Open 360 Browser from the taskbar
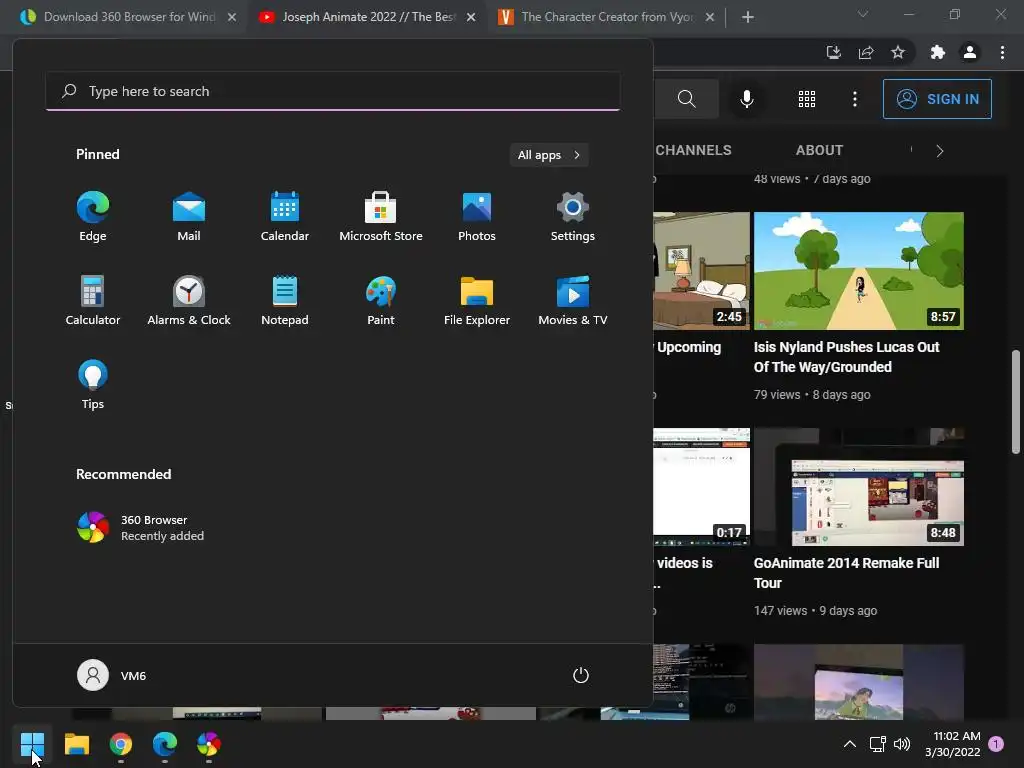1024x768 pixels. click(x=209, y=744)
